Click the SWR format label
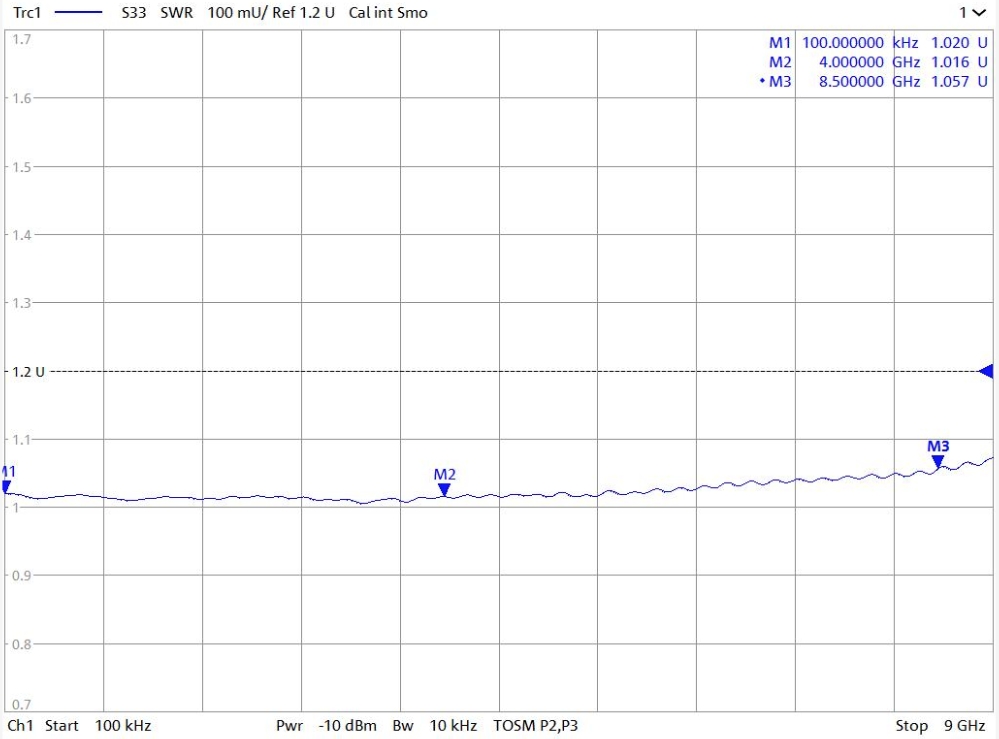This screenshot has height=739, width=999. (178, 13)
